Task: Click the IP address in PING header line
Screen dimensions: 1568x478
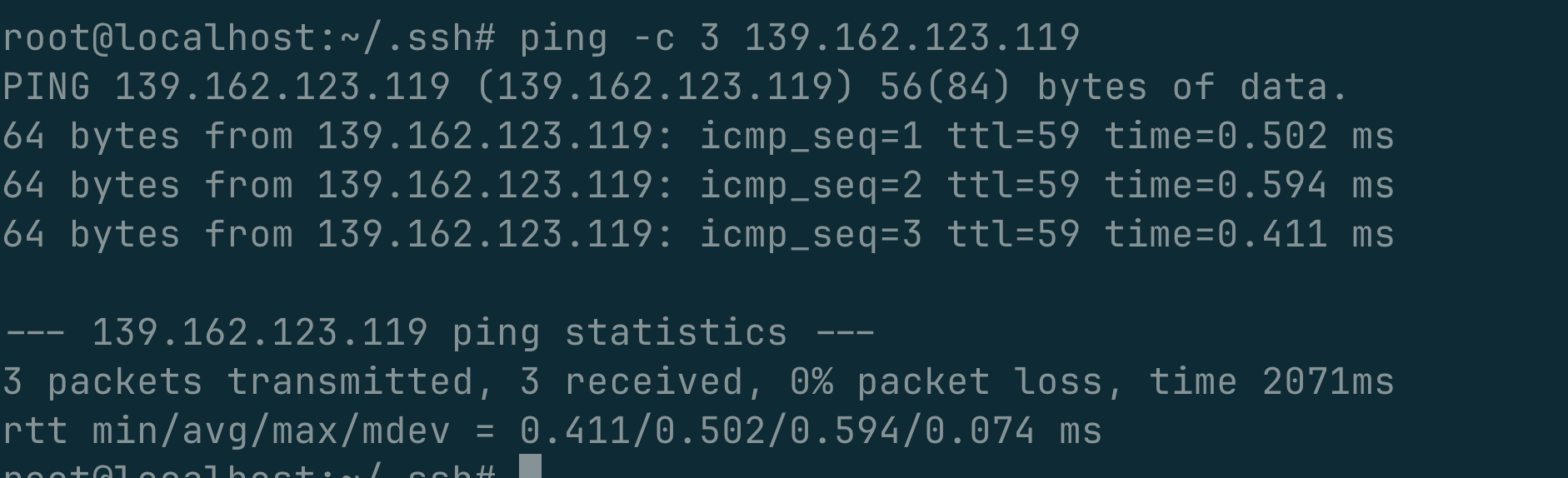Action: 282,87
